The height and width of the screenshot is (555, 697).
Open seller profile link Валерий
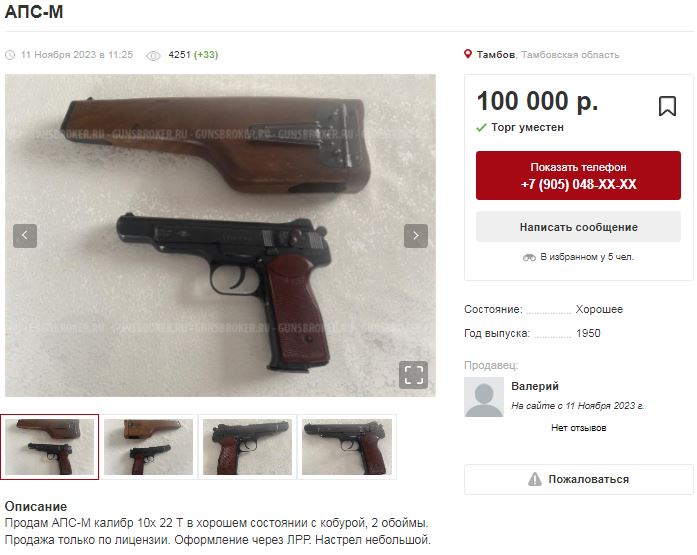tap(535, 386)
